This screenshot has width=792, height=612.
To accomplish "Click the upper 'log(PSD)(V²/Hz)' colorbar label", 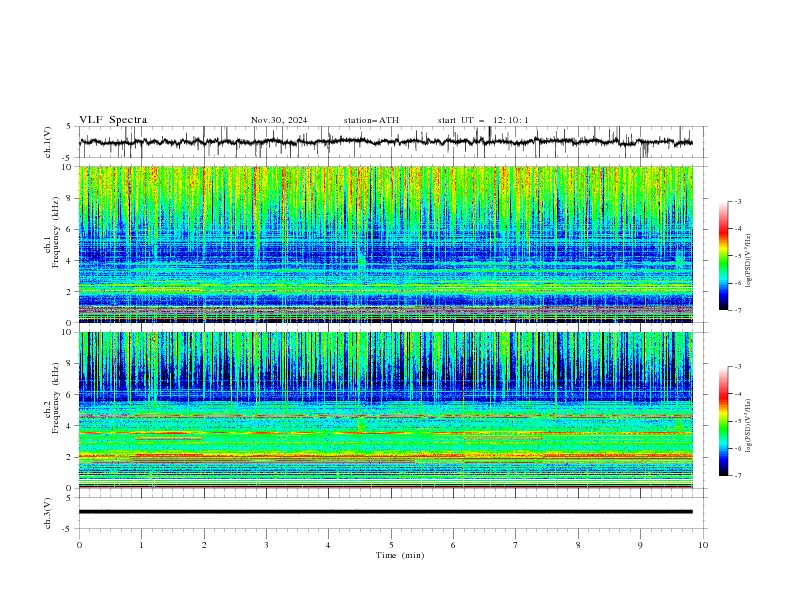I will 749,261.
